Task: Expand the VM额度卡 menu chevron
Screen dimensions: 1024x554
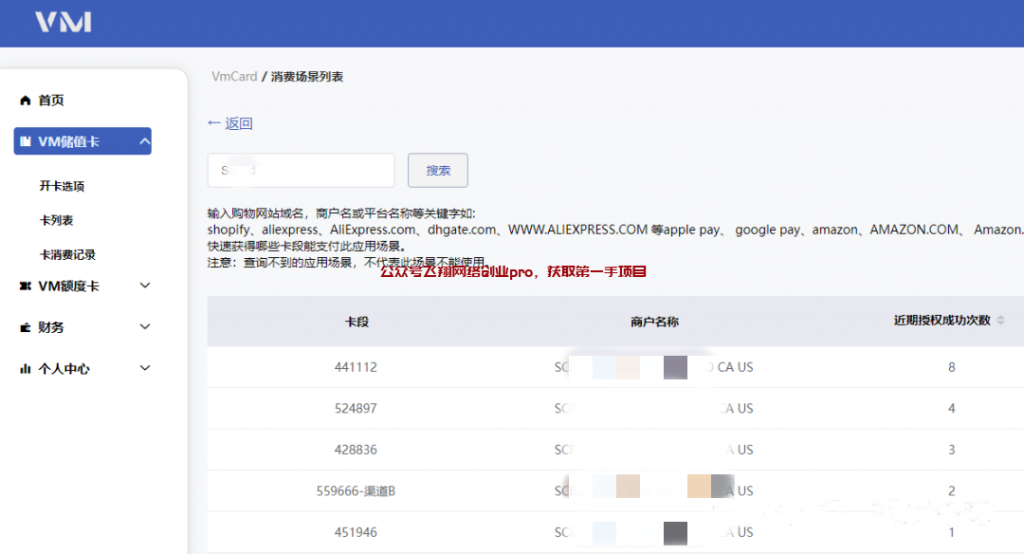Action: click(x=145, y=285)
